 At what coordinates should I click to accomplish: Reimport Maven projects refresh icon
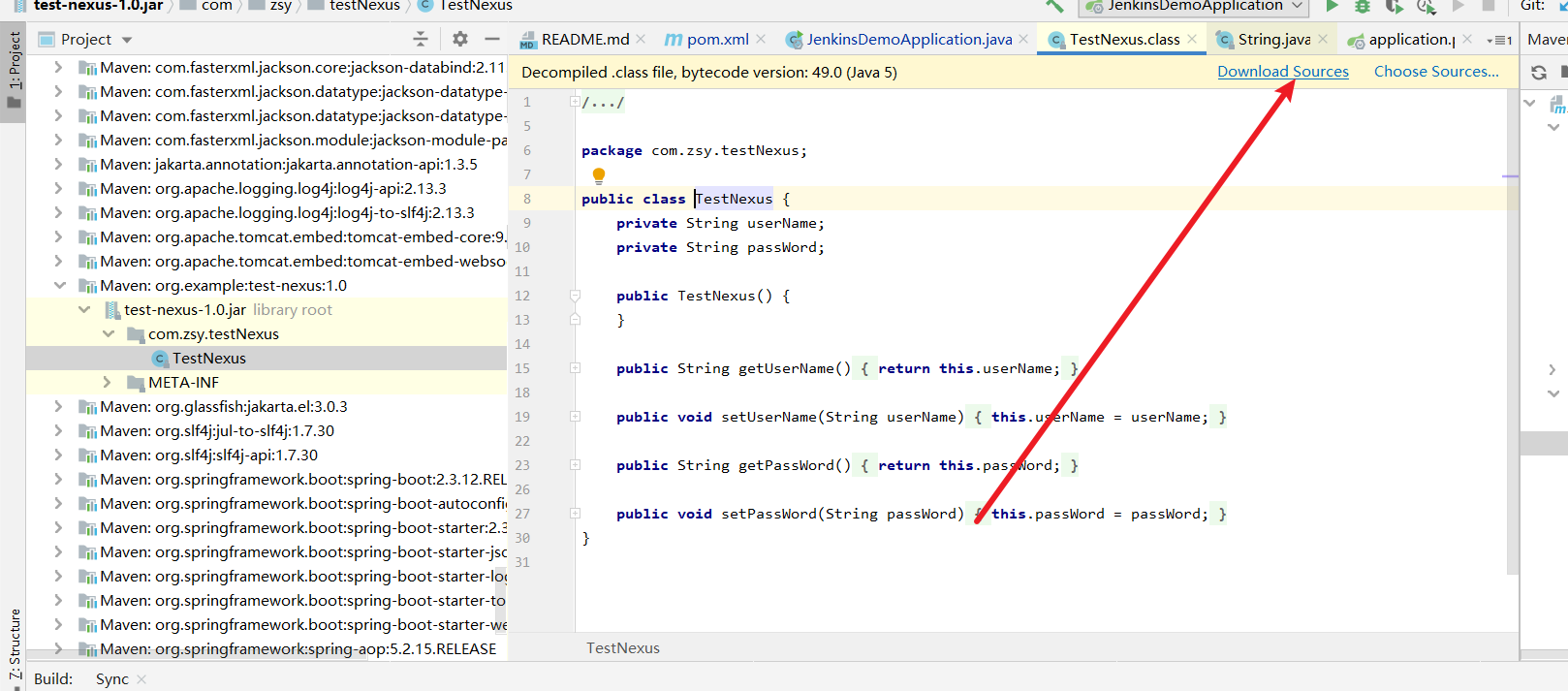click(x=1538, y=73)
